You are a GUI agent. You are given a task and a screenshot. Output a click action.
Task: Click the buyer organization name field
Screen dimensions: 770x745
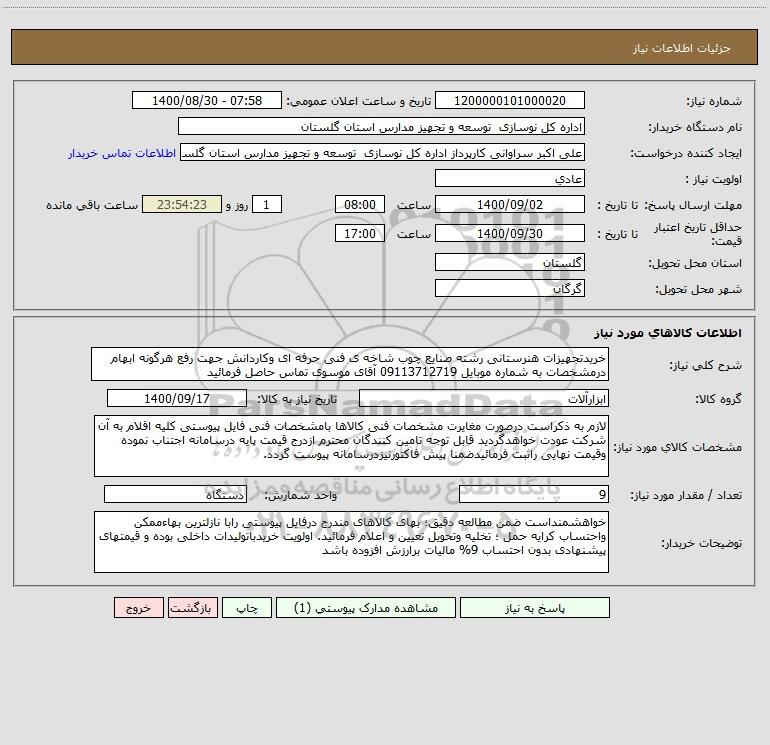[x=381, y=126]
